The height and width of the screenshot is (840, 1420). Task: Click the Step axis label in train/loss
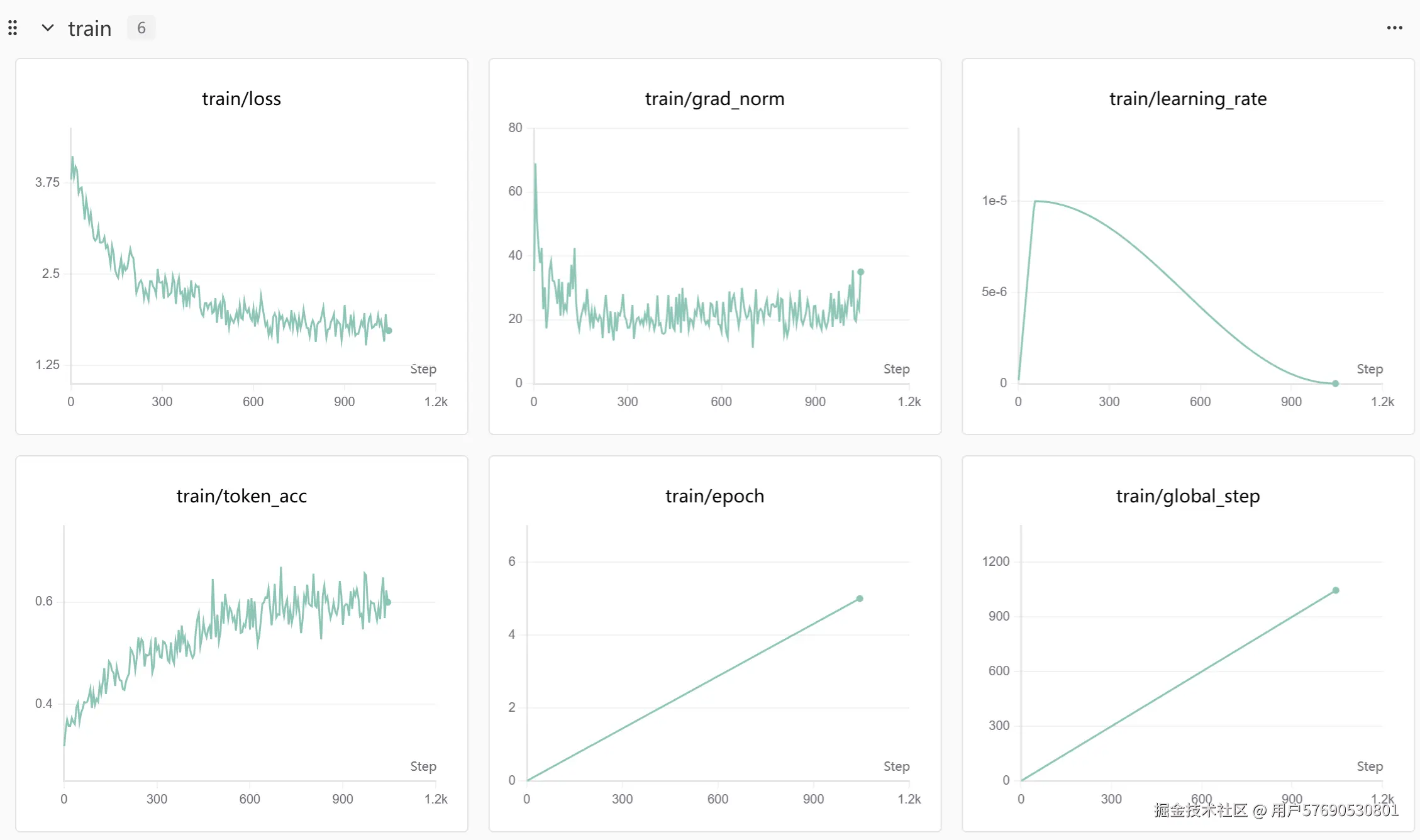(x=423, y=369)
